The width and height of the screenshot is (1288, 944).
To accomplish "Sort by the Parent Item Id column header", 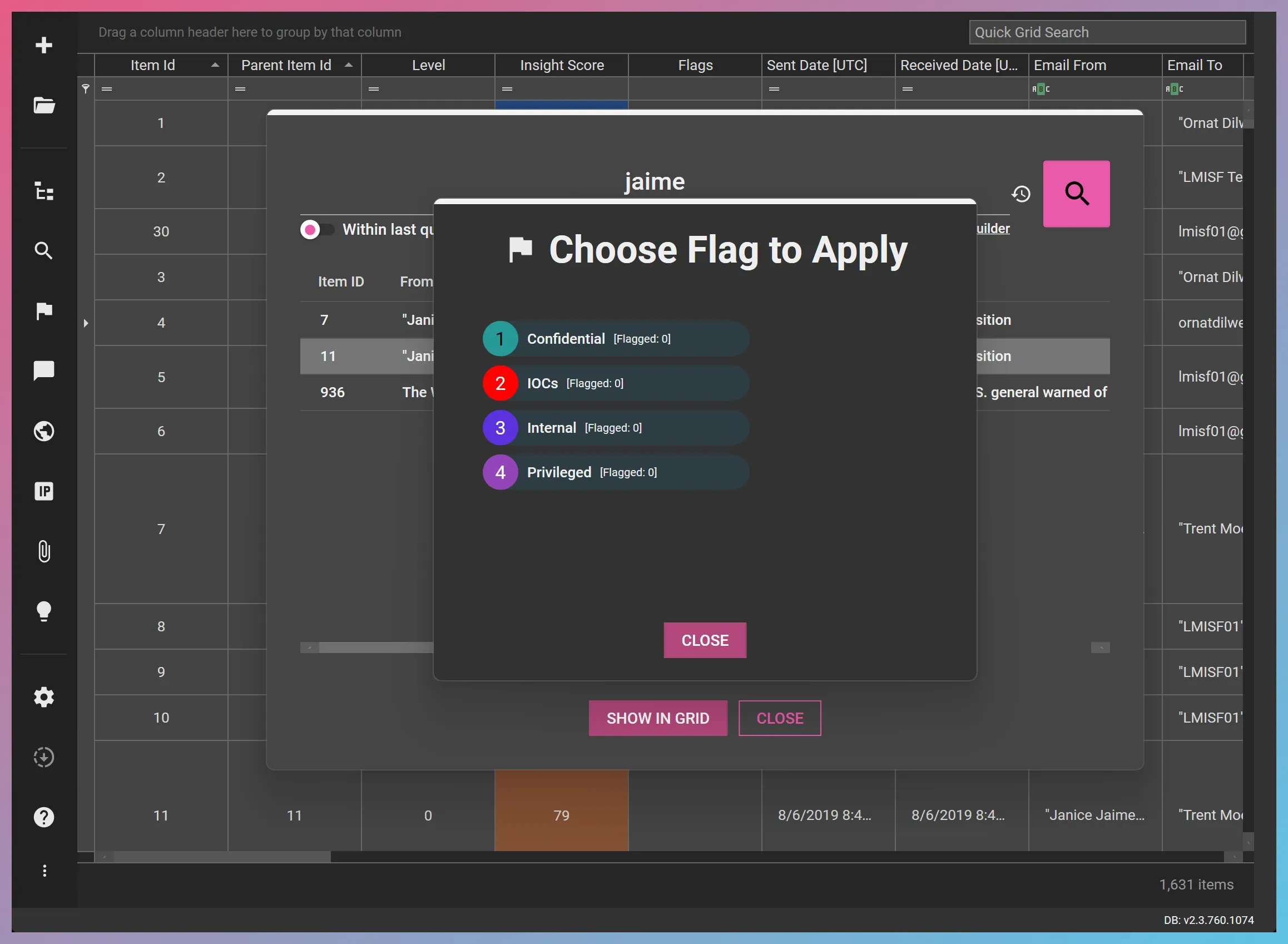I will 286,65.
